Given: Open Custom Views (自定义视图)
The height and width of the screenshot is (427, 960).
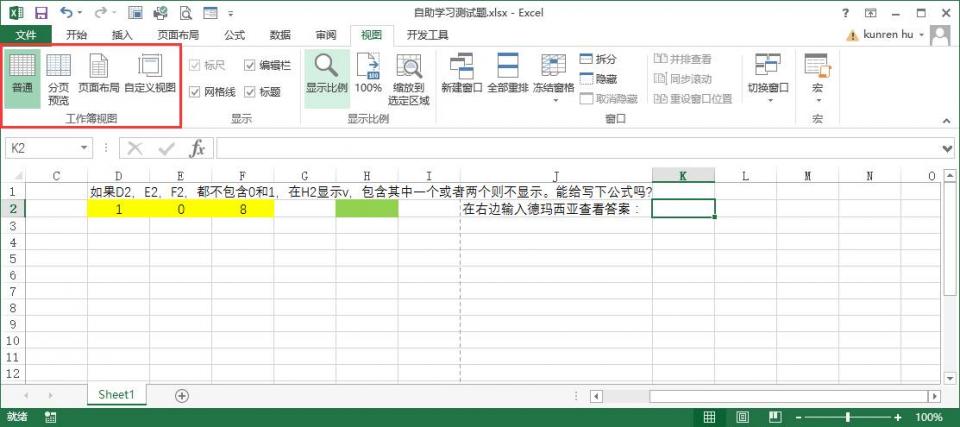Looking at the screenshot, I should pos(149,78).
